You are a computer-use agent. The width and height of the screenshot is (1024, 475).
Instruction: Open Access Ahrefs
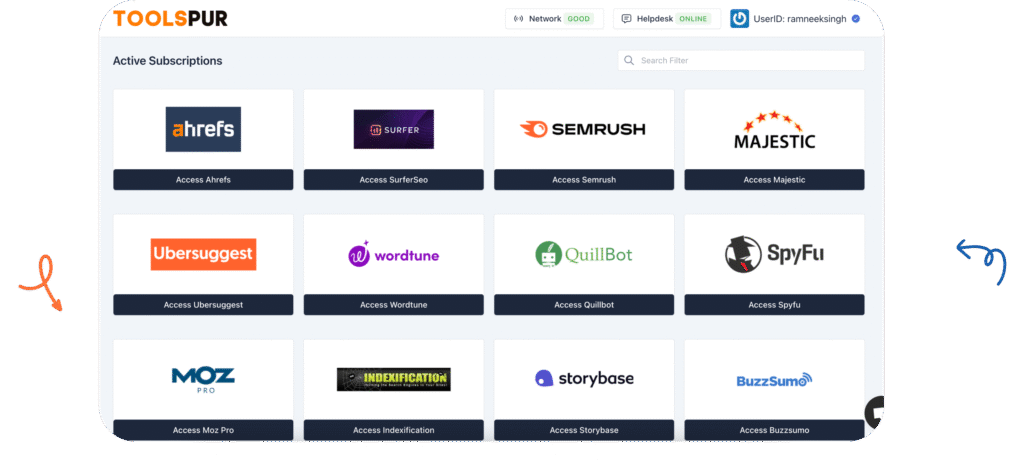tap(203, 180)
